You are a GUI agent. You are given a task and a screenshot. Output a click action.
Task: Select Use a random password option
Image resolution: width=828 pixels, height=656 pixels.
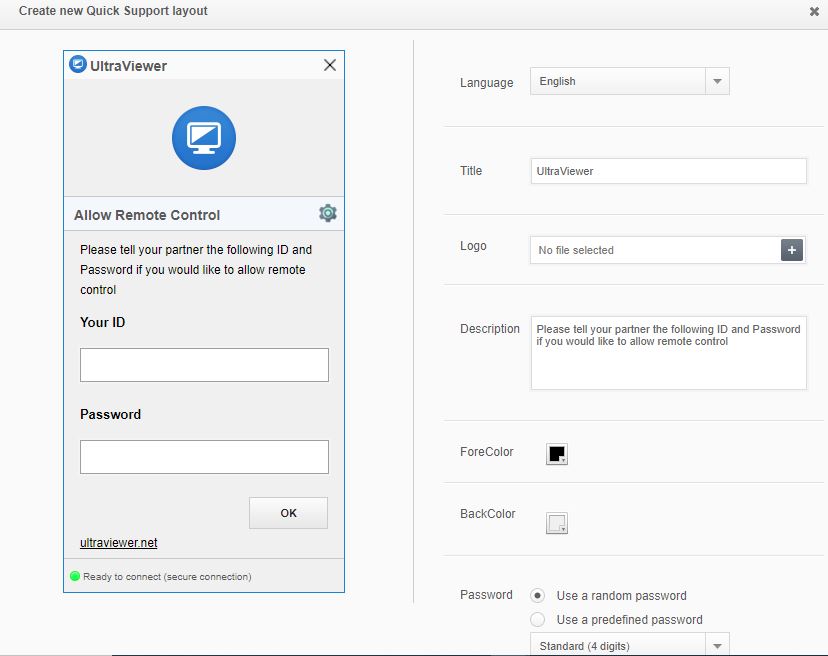tap(538, 595)
